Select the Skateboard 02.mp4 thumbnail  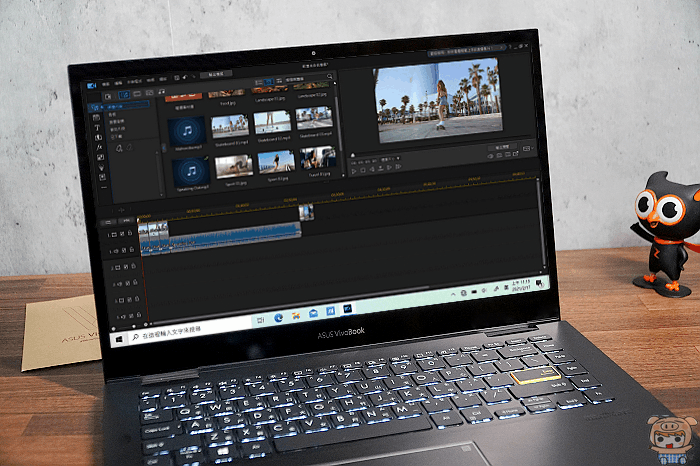[x=272, y=122]
